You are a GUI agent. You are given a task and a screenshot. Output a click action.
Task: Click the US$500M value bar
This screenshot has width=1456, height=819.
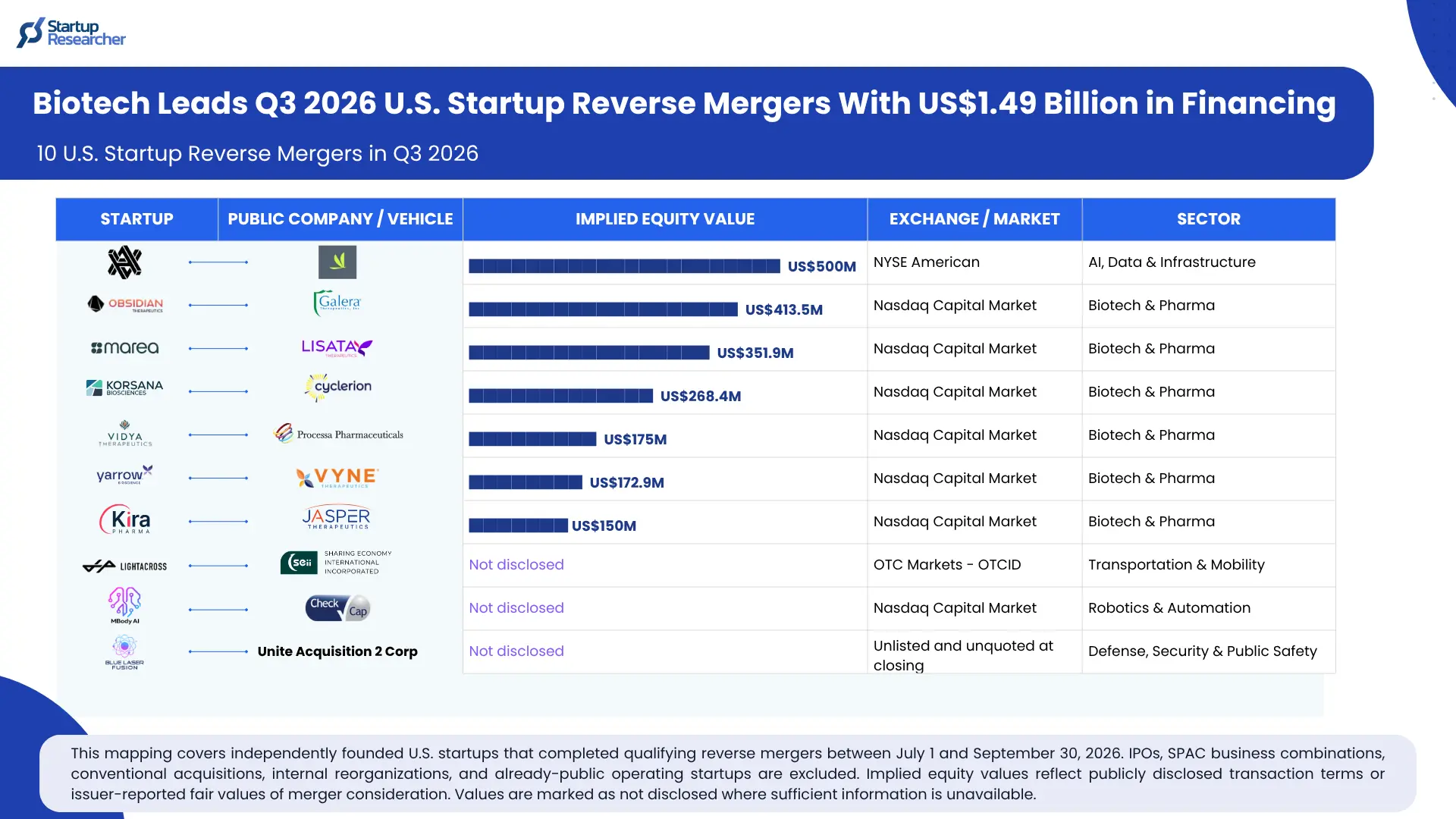point(624,266)
